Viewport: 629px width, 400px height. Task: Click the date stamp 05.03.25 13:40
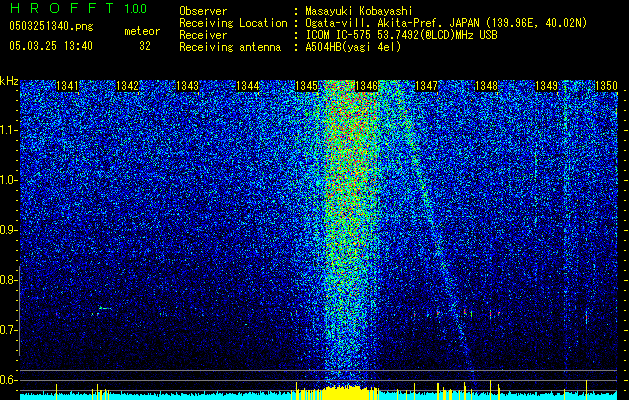point(51,46)
